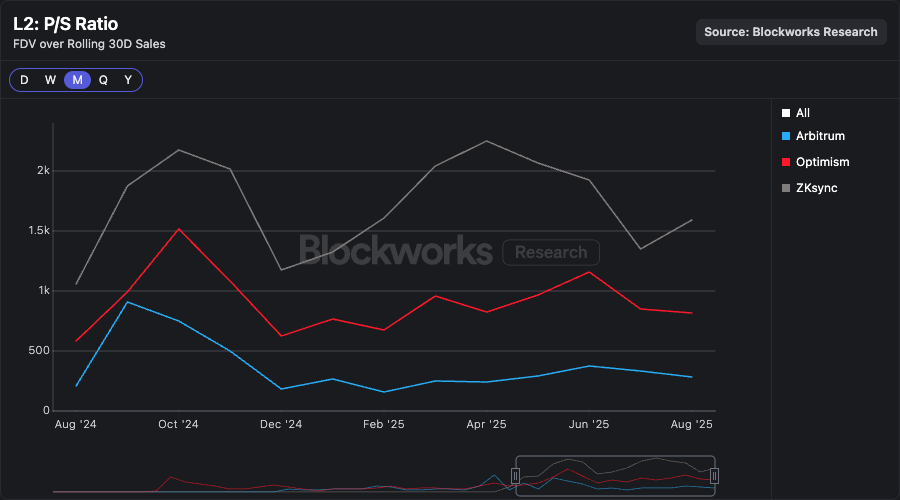The image size is (900, 500).
Task: Click the gray ZKsync legend color square
Action: tap(786, 188)
